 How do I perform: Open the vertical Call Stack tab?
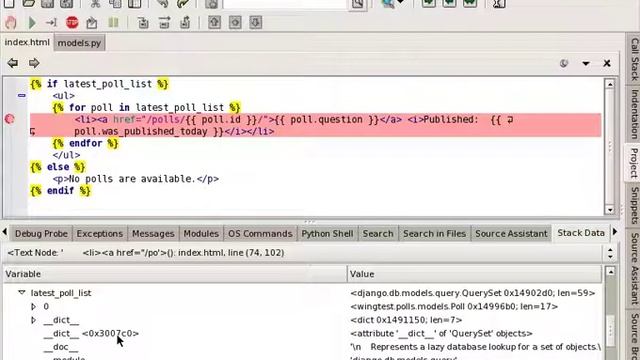click(x=634, y=59)
